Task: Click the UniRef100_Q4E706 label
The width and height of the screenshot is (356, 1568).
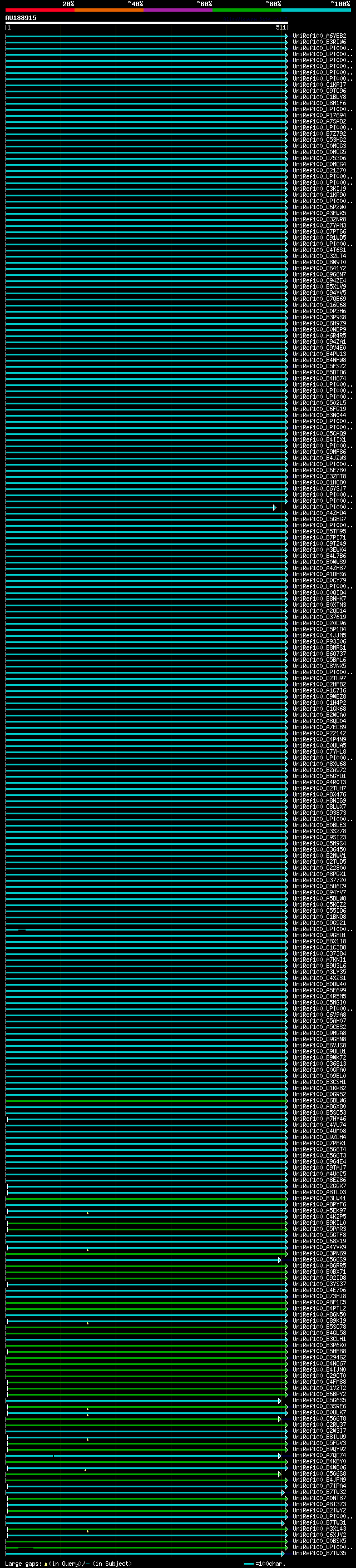Action: (x=319, y=1290)
